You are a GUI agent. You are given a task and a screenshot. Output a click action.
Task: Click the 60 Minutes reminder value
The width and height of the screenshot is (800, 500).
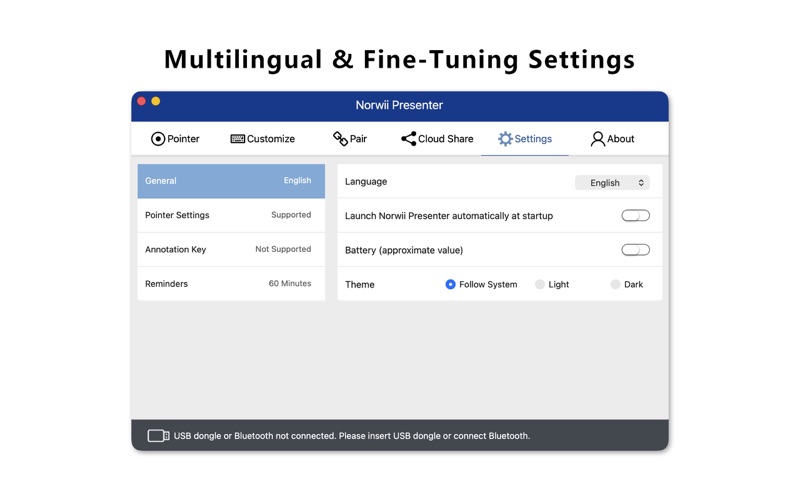tap(290, 283)
